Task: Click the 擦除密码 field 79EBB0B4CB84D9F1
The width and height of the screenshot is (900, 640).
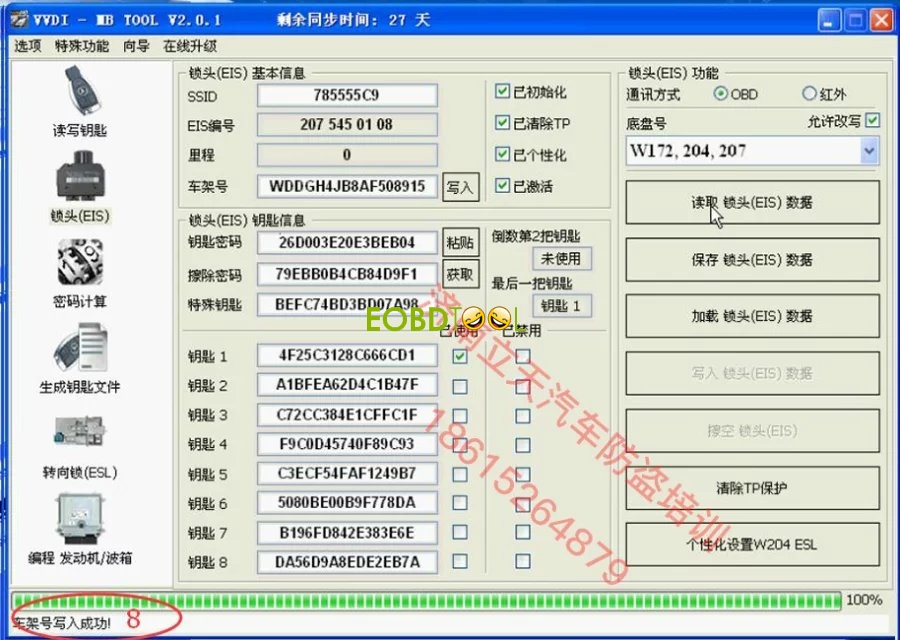Action: pos(347,274)
